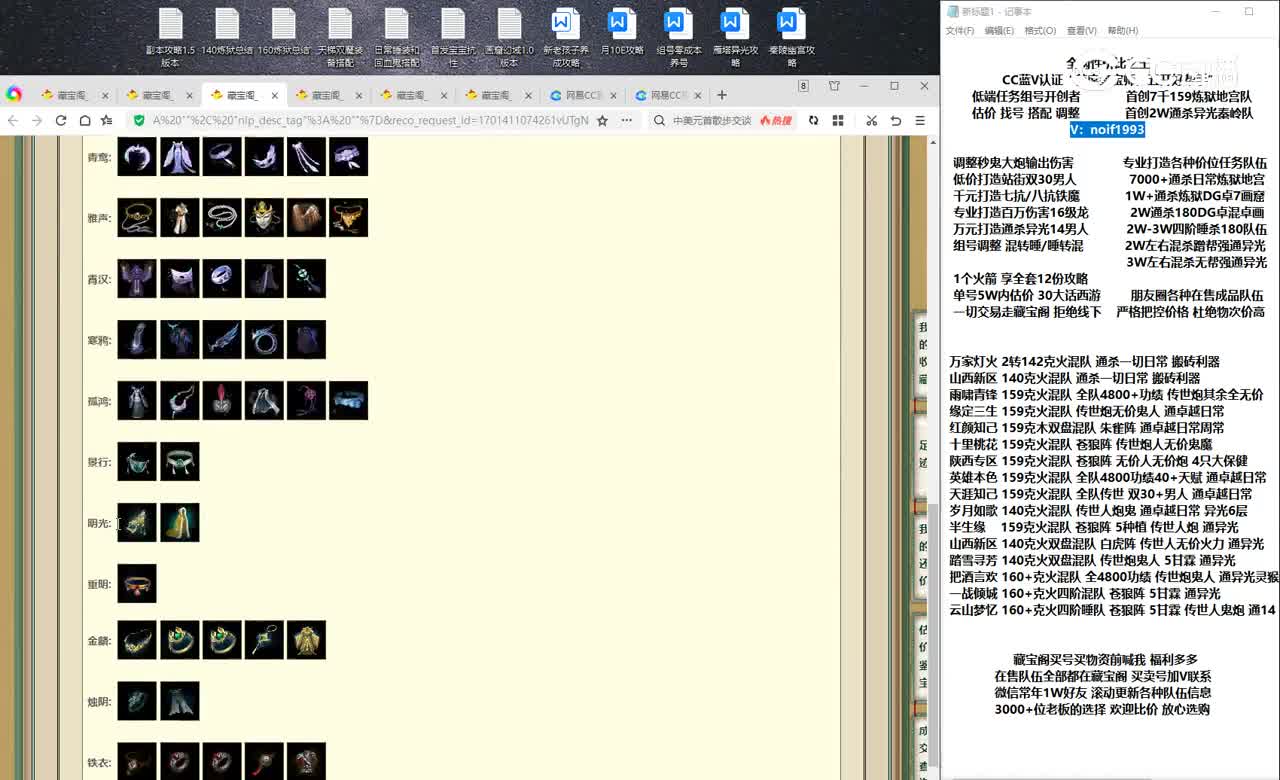This screenshot has width=1280, height=780.
Task: Switch to the first 网易CC browser tab
Action: click(583, 96)
